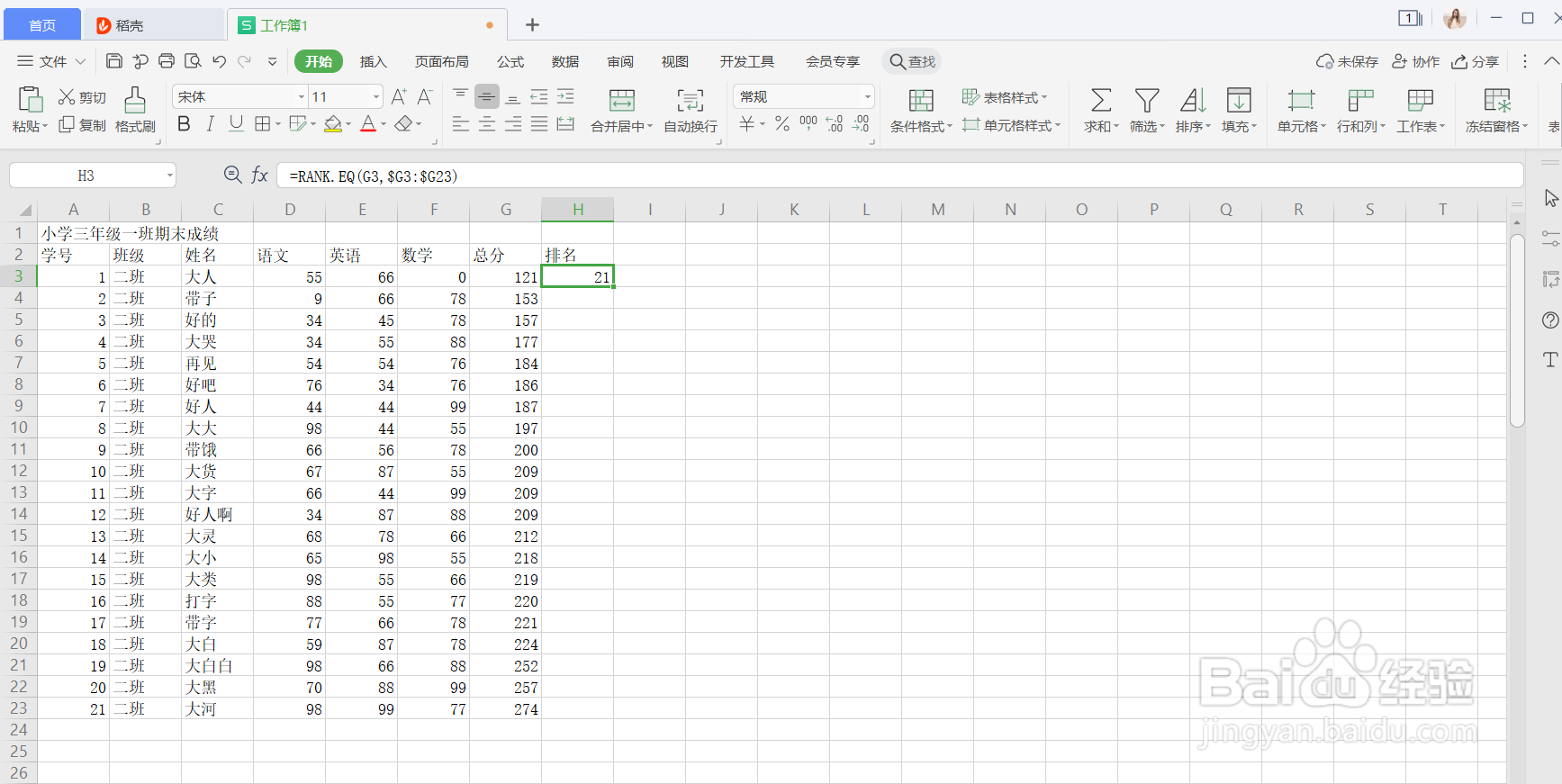1562x784 pixels.
Task: Click the Save icon in quick toolbar
Action: 114,61
